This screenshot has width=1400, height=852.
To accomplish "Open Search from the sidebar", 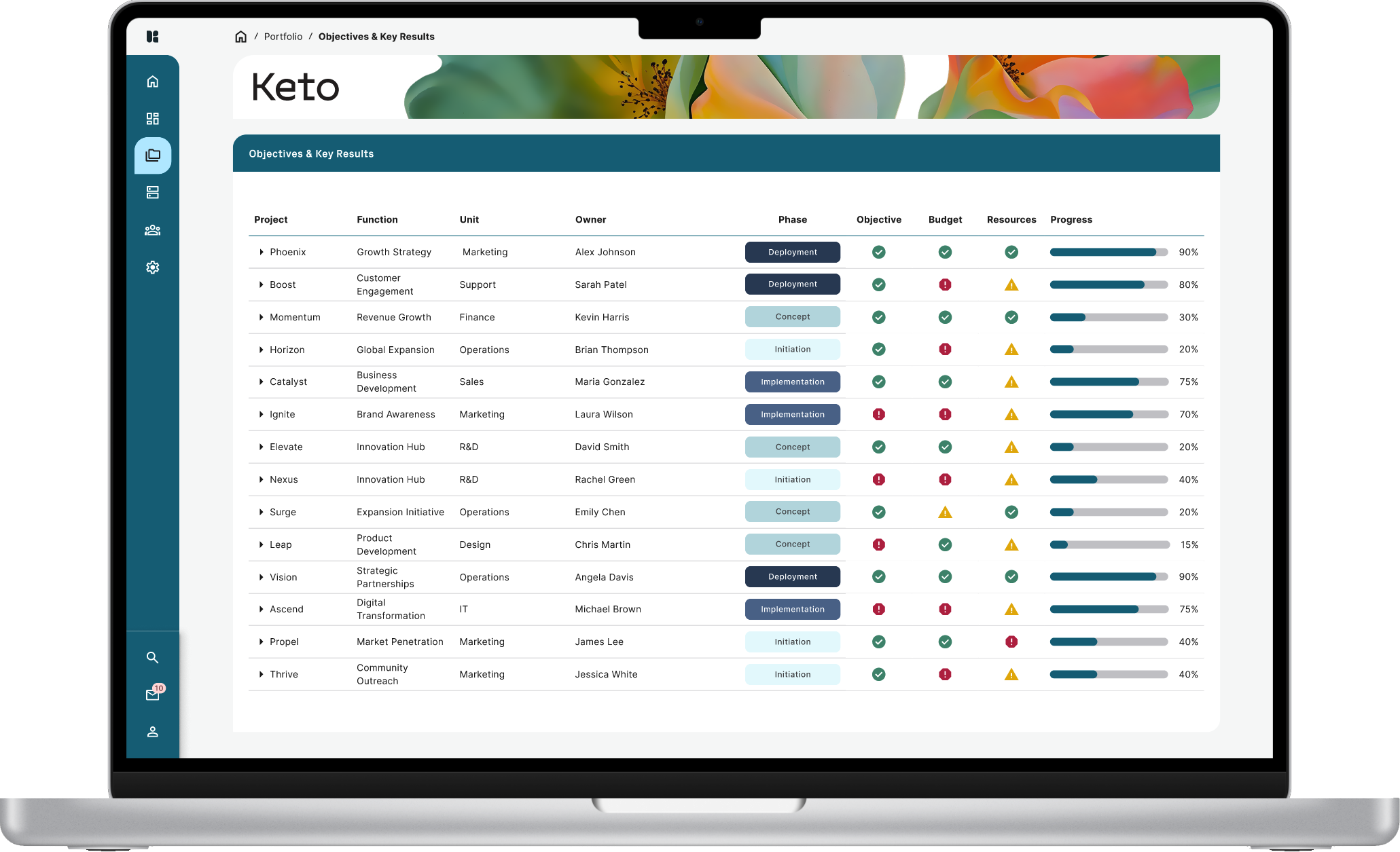I will coord(152,657).
